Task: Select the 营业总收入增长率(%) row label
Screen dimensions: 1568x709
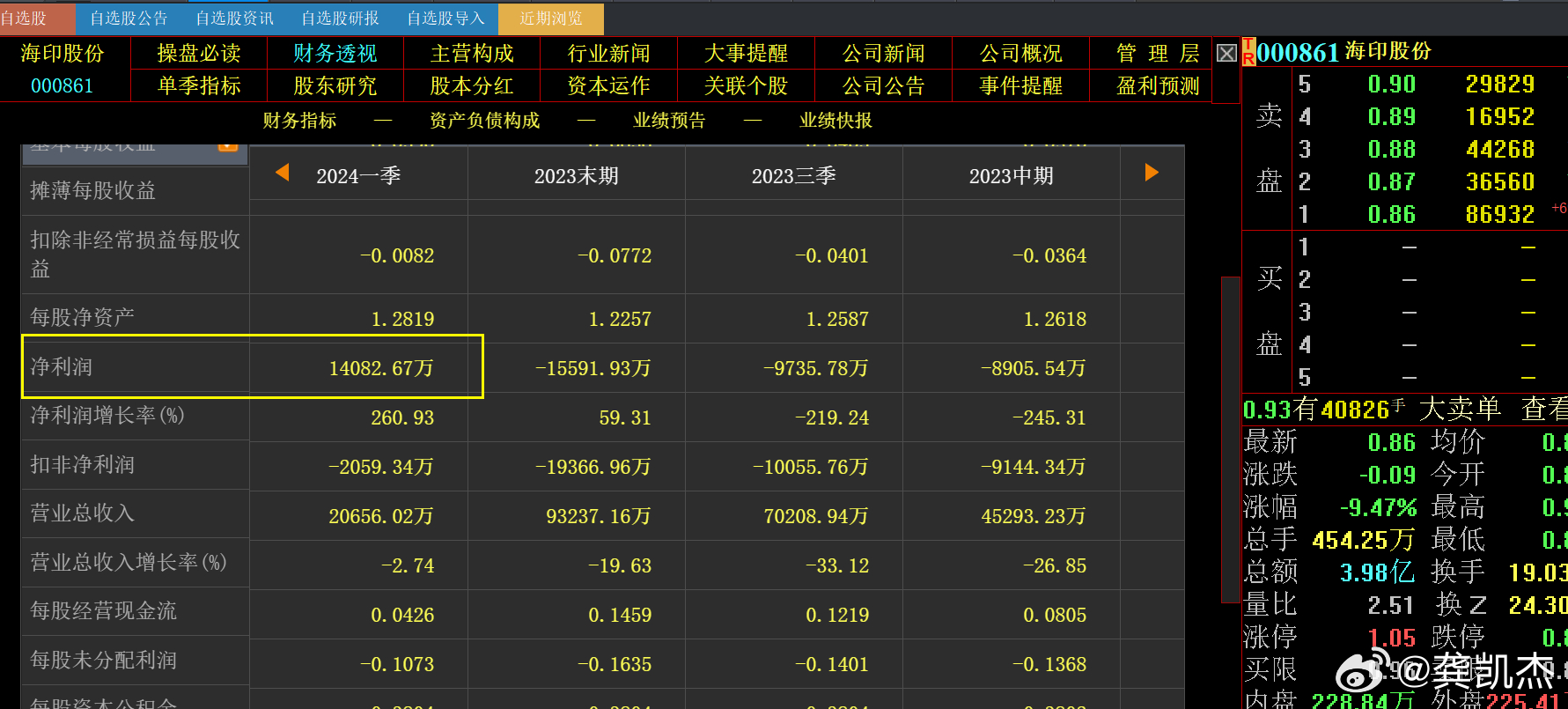Action: (129, 563)
